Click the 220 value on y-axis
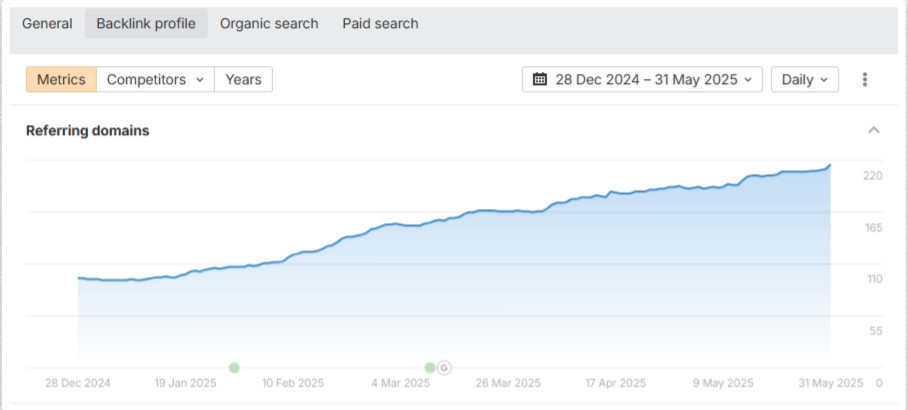 coord(873,176)
